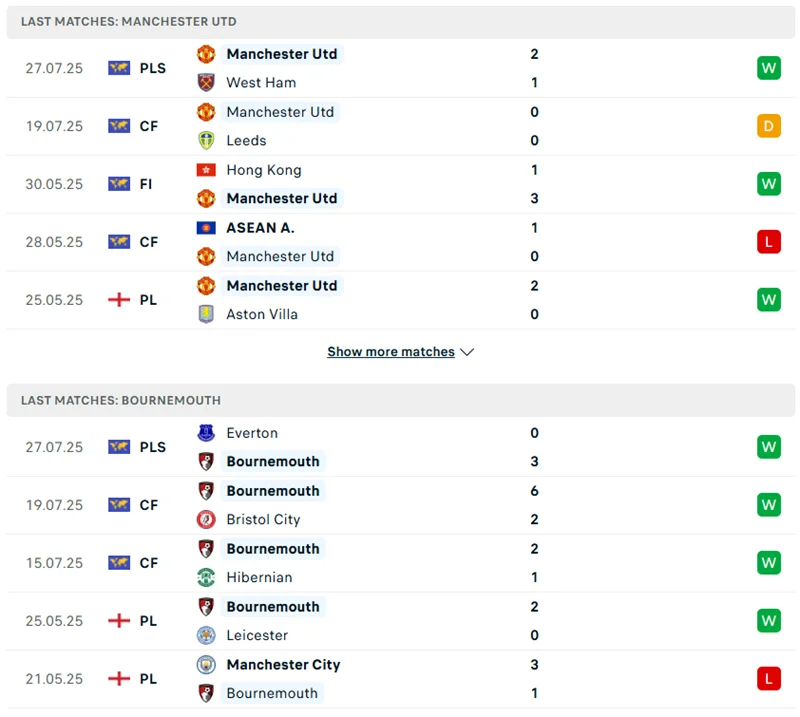Click the Everton club crest

point(206,433)
